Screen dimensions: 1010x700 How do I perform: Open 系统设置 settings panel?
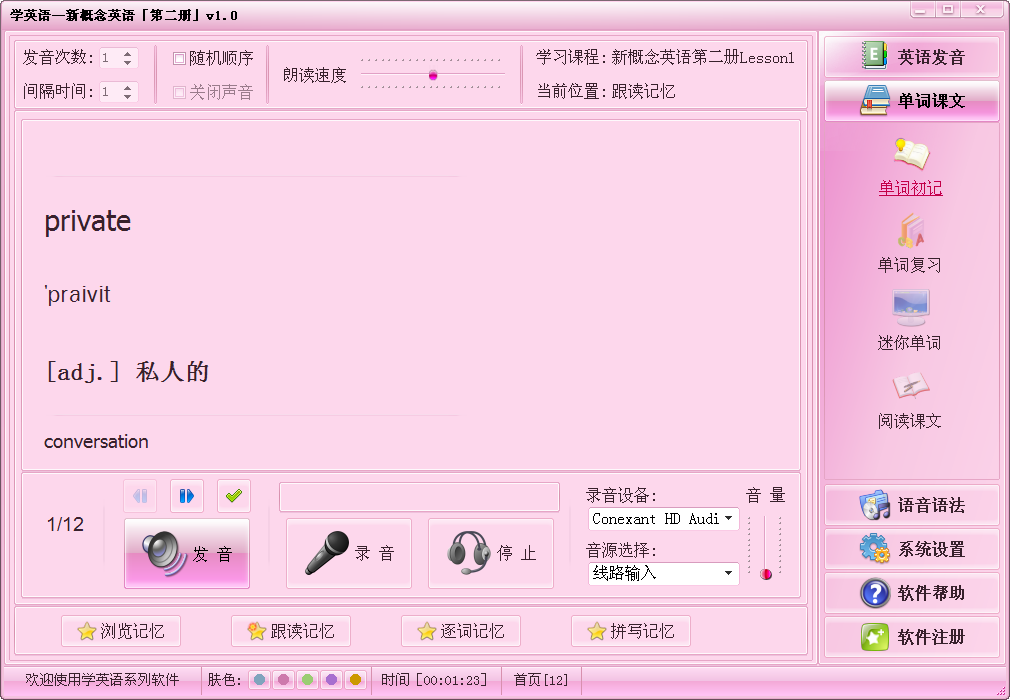point(911,549)
